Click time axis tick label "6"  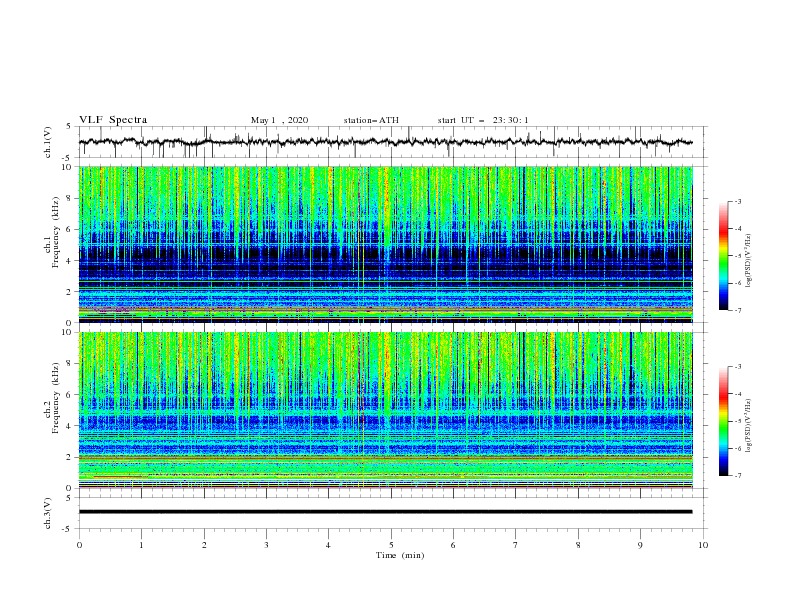point(453,545)
